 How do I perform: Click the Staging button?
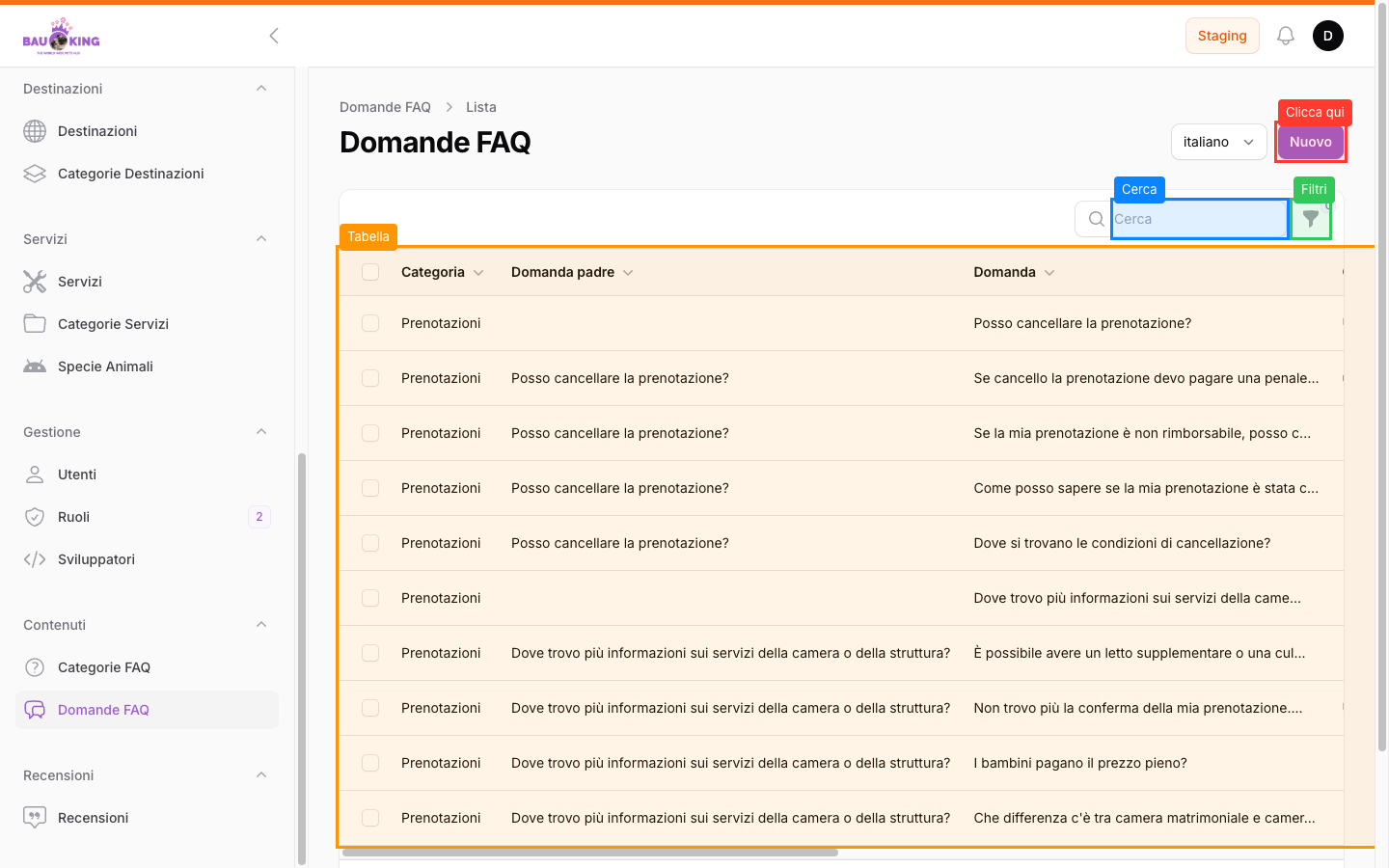click(x=1222, y=35)
